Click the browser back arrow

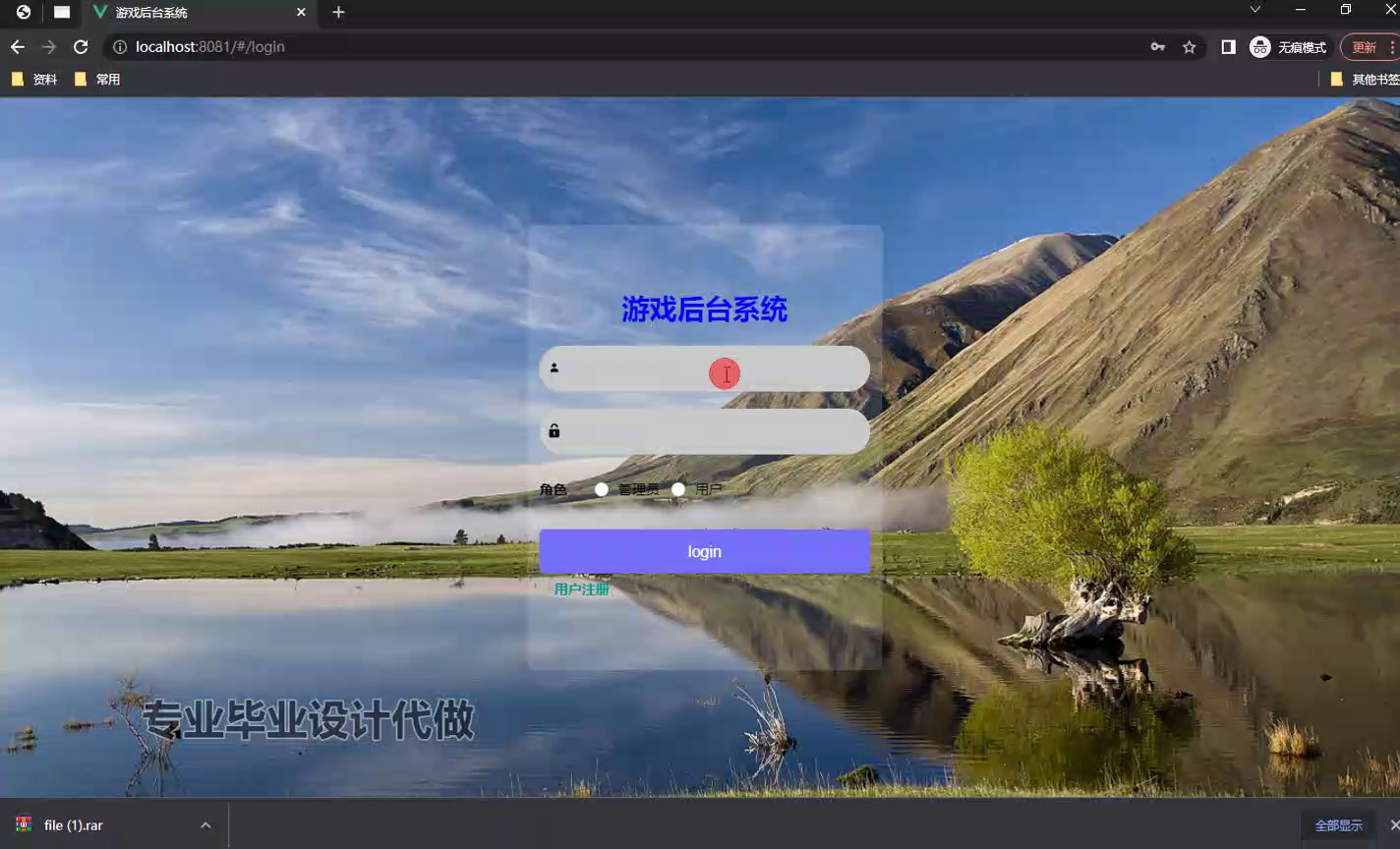17,47
